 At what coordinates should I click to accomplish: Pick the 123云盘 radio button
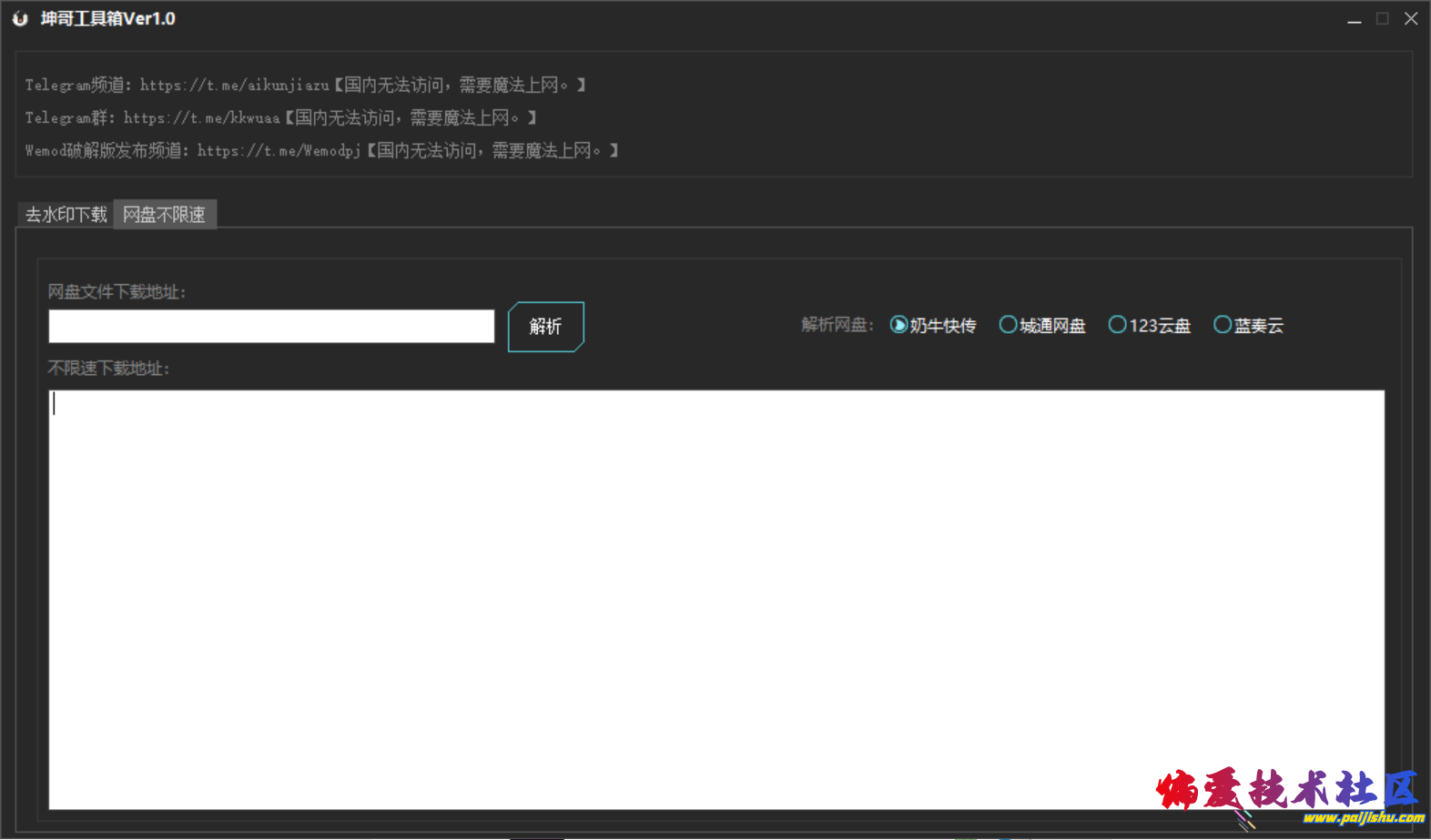[1117, 325]
